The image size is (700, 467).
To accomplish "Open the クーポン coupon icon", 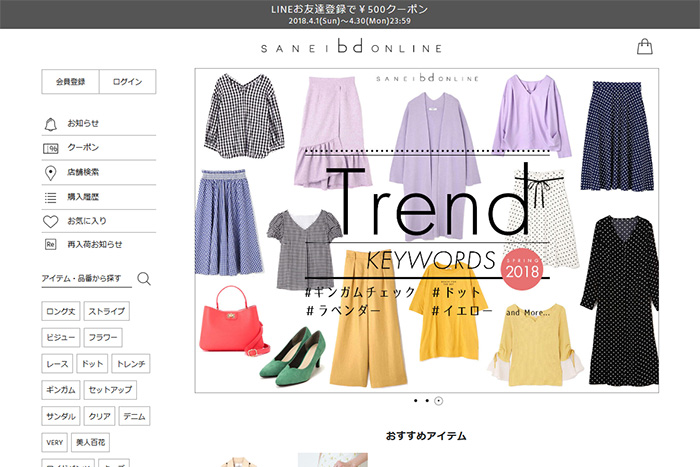I will pyautogui.click(x=50, y=148).
